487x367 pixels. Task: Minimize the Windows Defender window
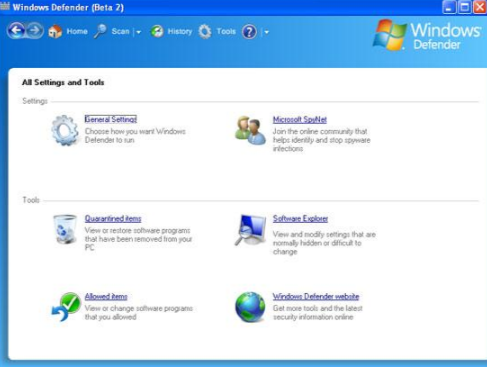coord(449,7)
